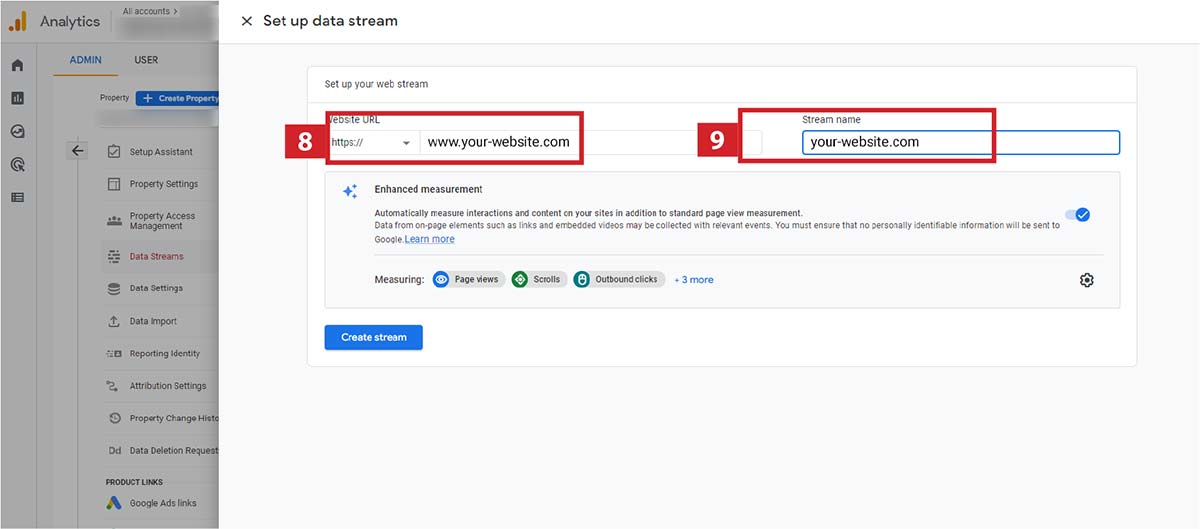1200x529 pixels.
Task: Click the Data Import upload icon
Action: tap(113, 321)
